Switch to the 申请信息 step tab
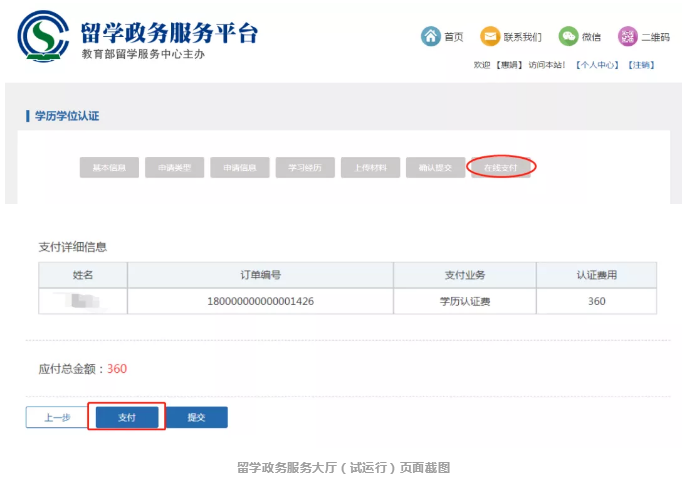The image size is (688, 493). click(x=239, y=168)
